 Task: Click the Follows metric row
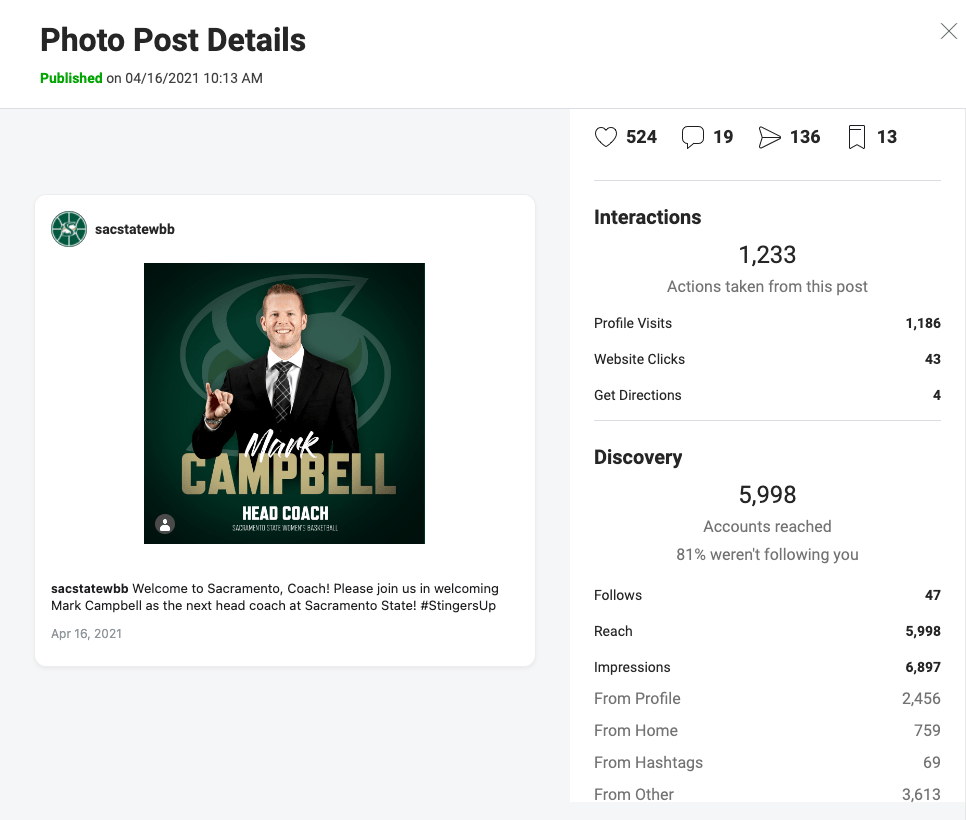766,595
